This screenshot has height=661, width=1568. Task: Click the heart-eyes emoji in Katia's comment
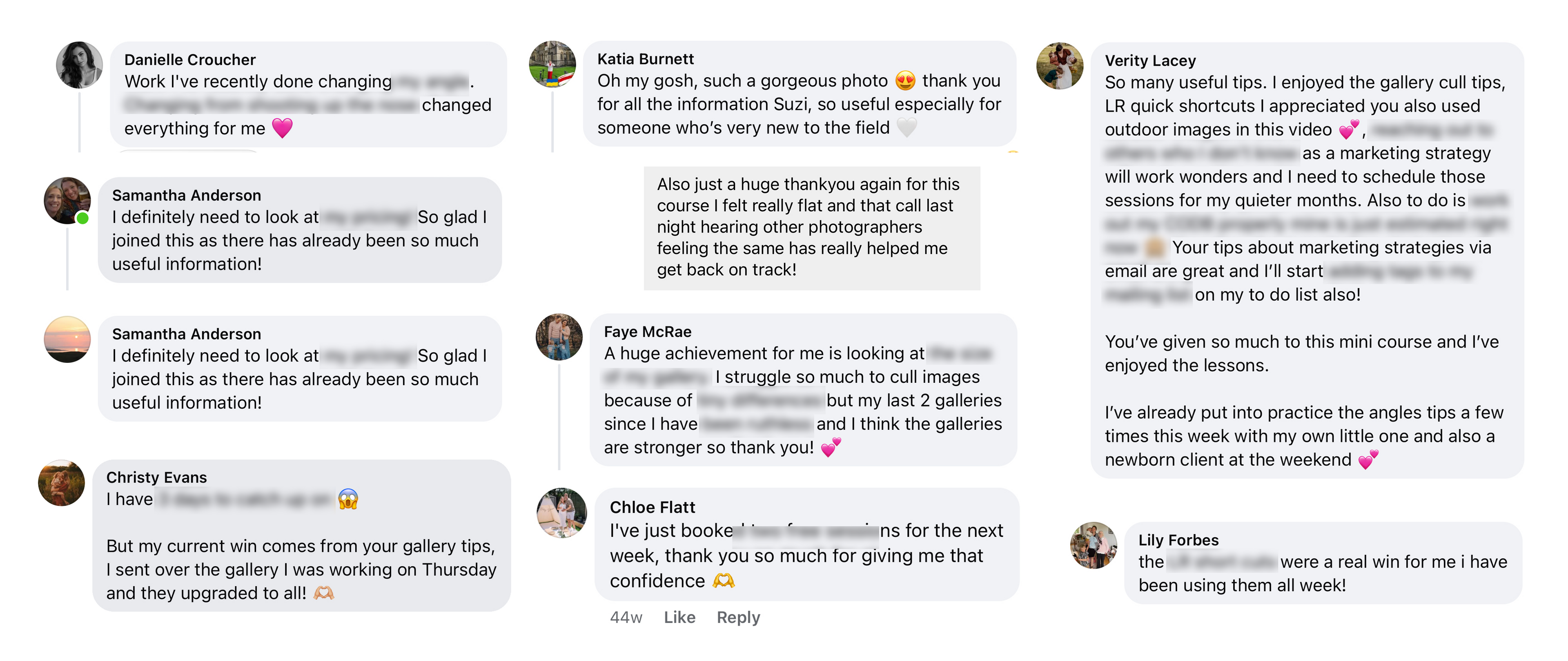[905, 80]
